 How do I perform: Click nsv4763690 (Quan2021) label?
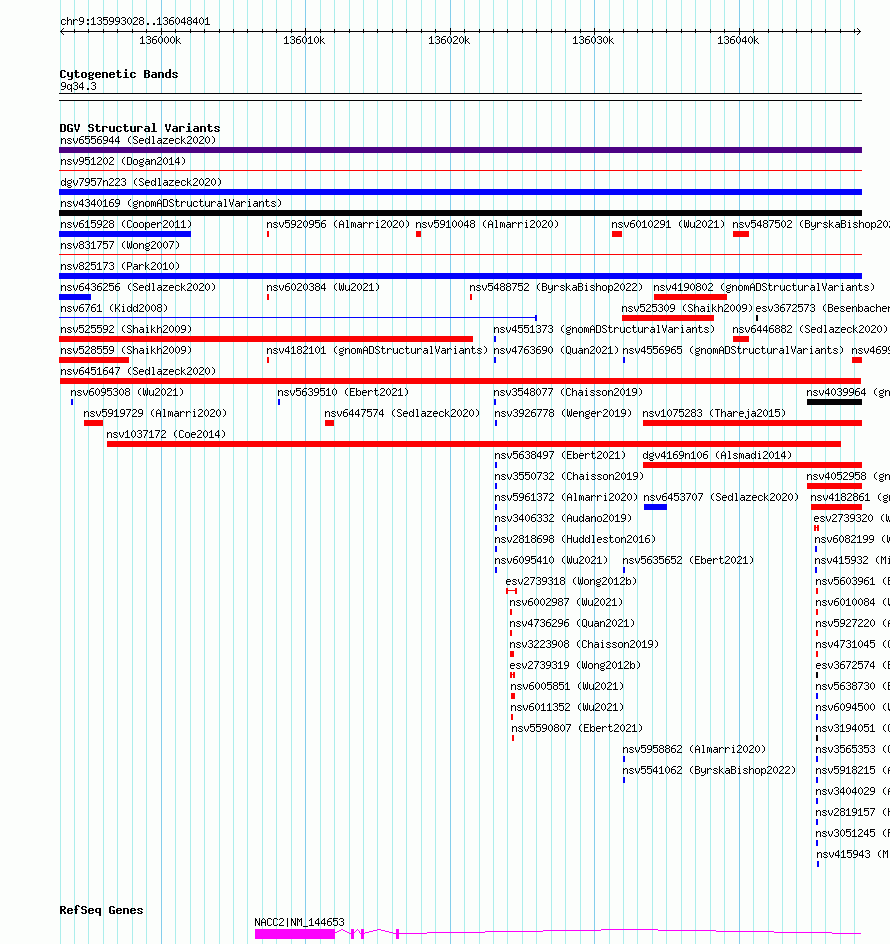(x=556, y=350)
